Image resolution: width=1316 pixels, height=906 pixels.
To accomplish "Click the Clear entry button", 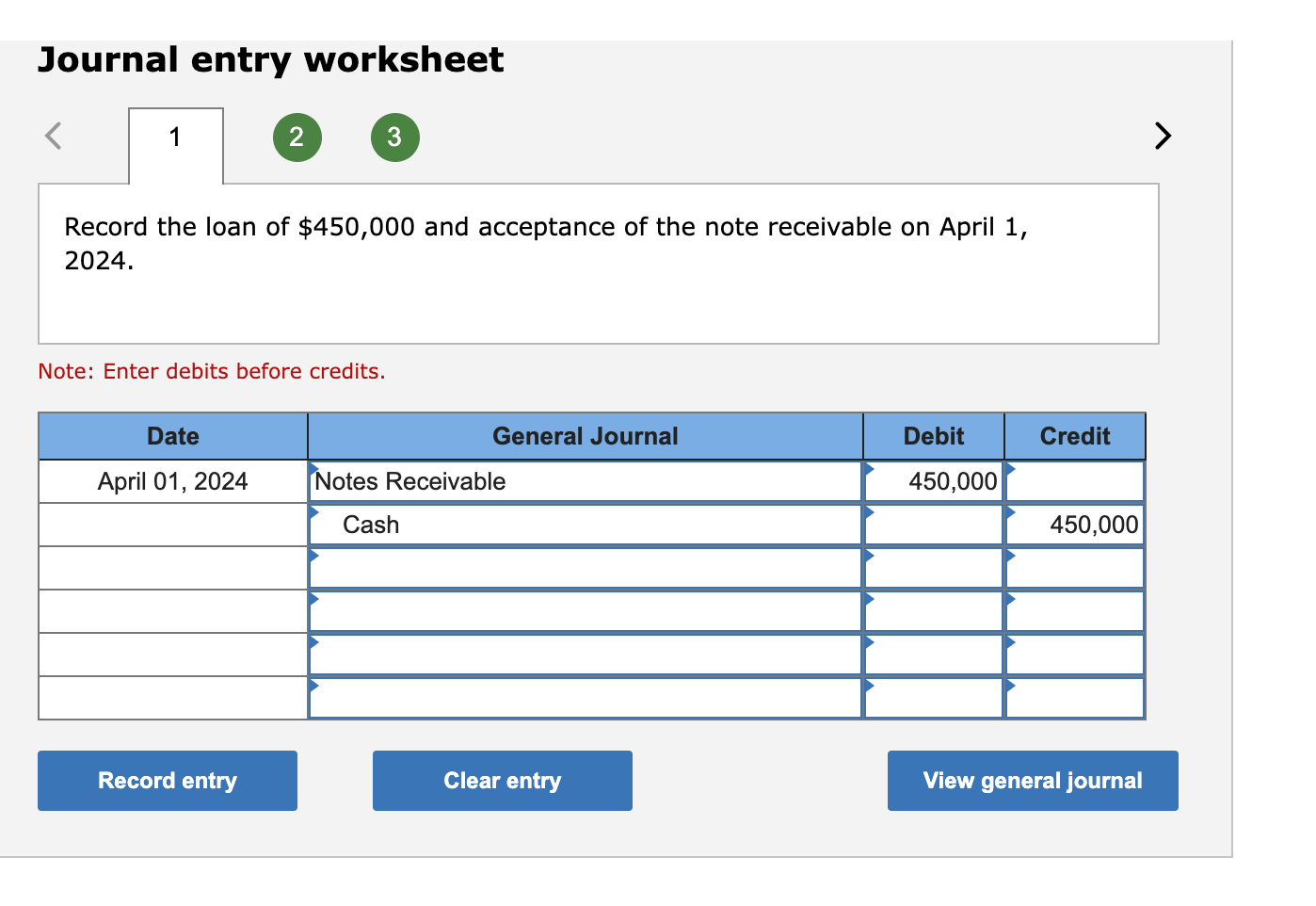I will tap(502, 780).
